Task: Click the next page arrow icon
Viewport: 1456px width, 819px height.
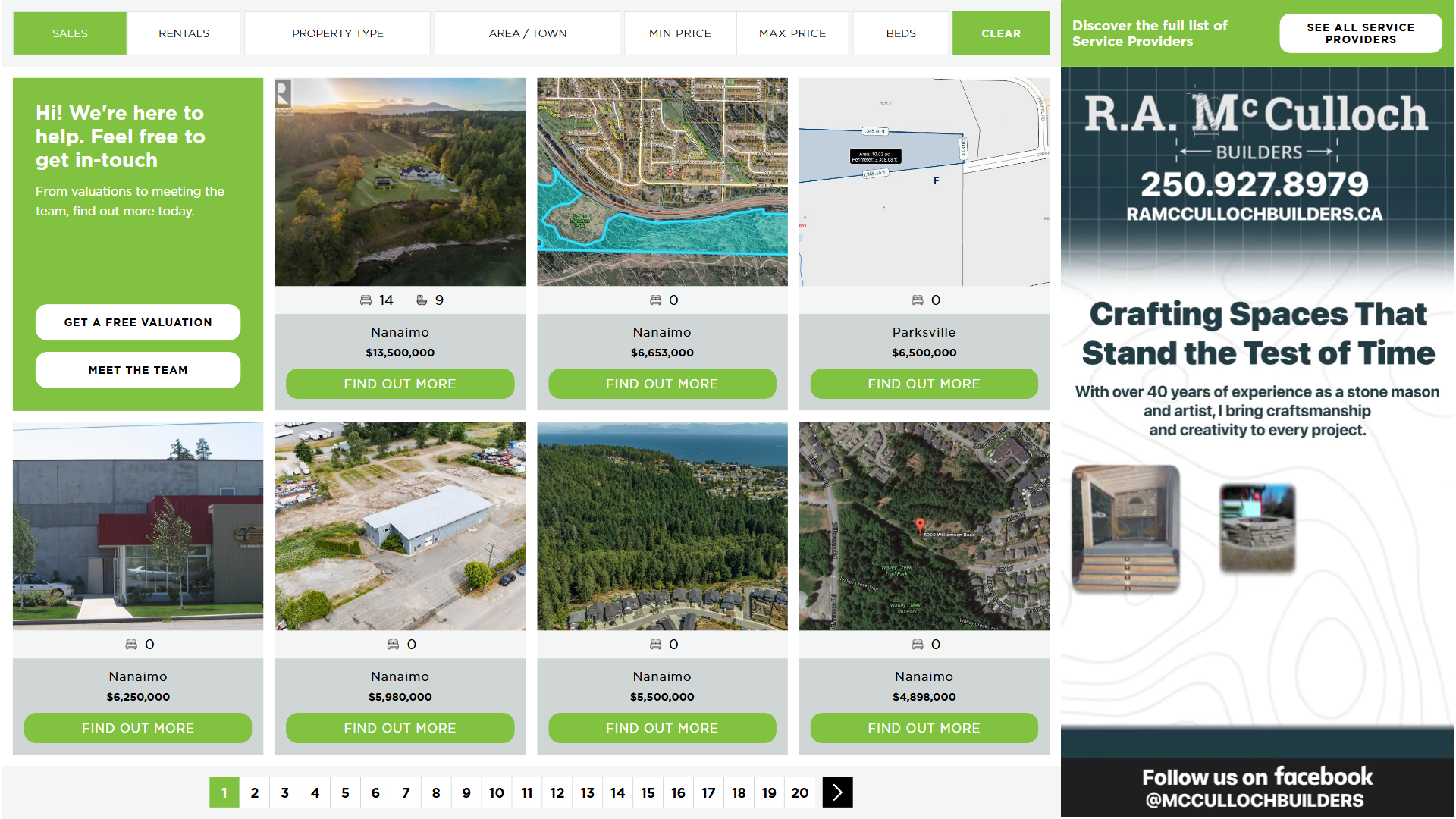Action: [837, 792]
